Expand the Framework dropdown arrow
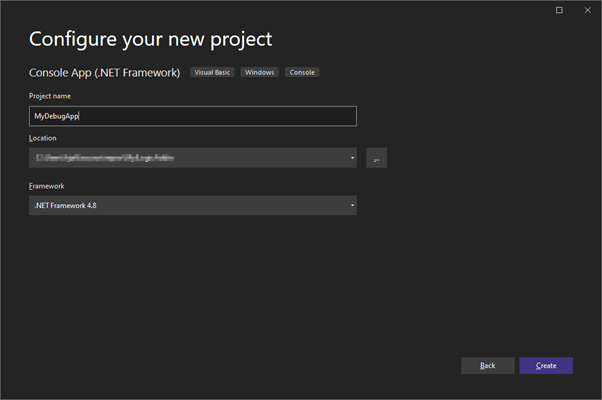Viewport: 602px width, 400px height. click(x=352, y=206)
